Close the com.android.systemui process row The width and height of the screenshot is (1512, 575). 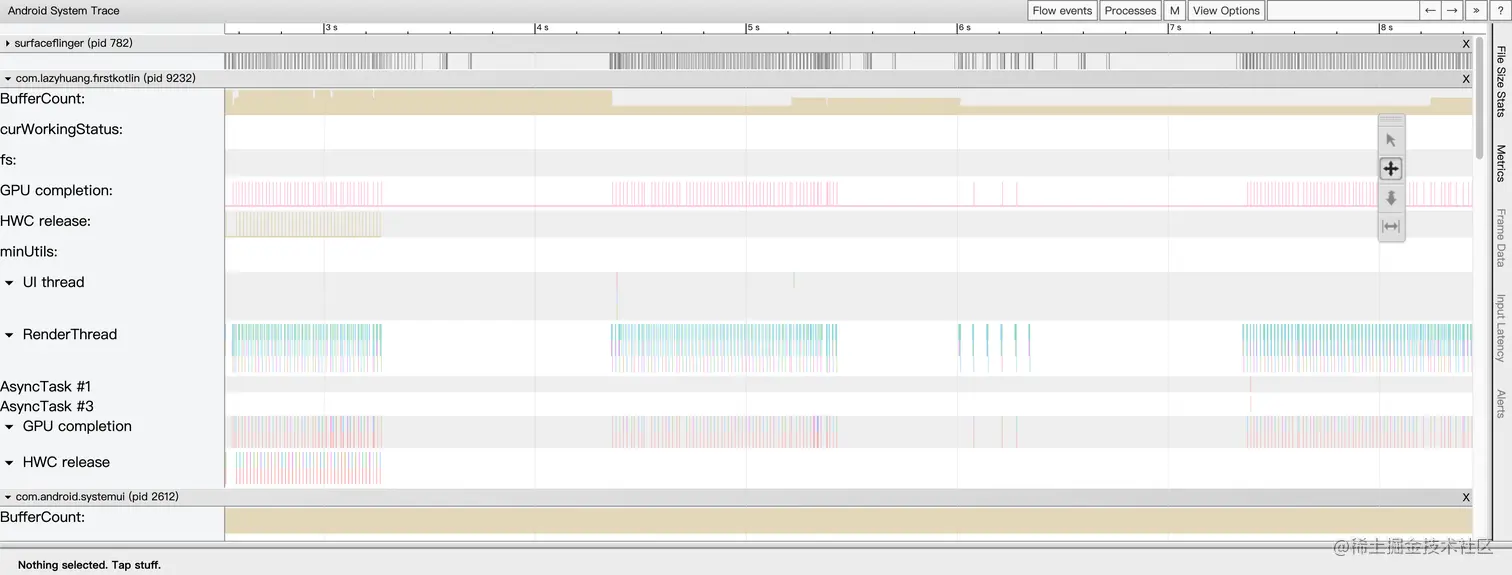(x=1466, y=497)
